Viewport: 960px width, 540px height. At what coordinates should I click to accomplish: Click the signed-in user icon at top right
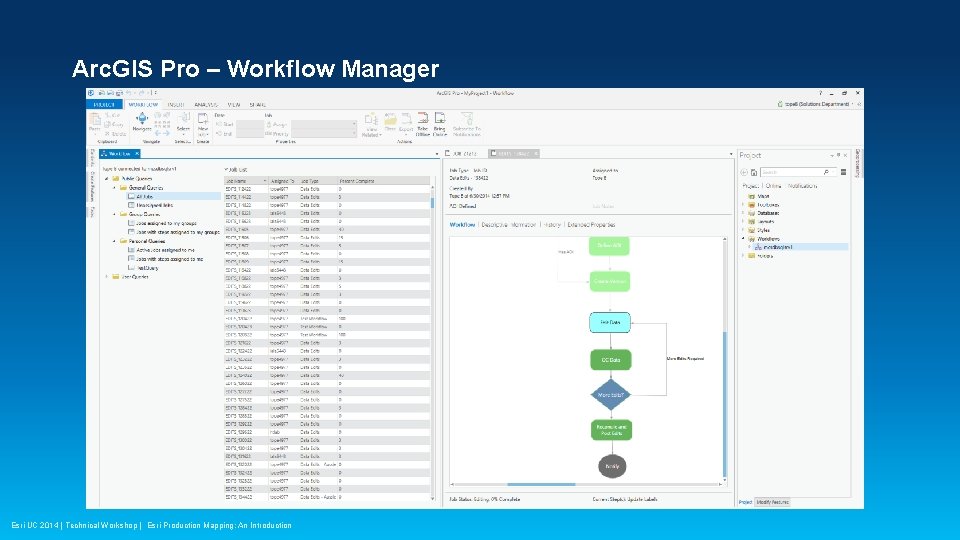pos(780,104)
